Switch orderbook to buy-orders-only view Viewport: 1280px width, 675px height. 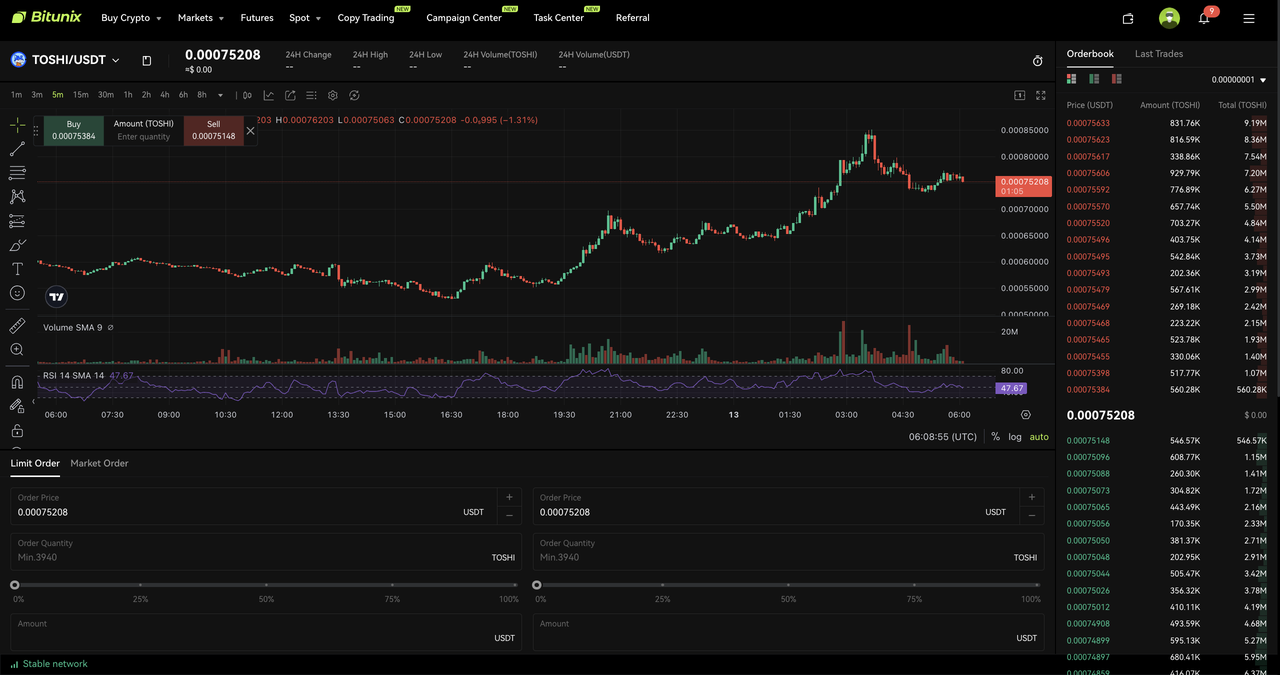1093,78
